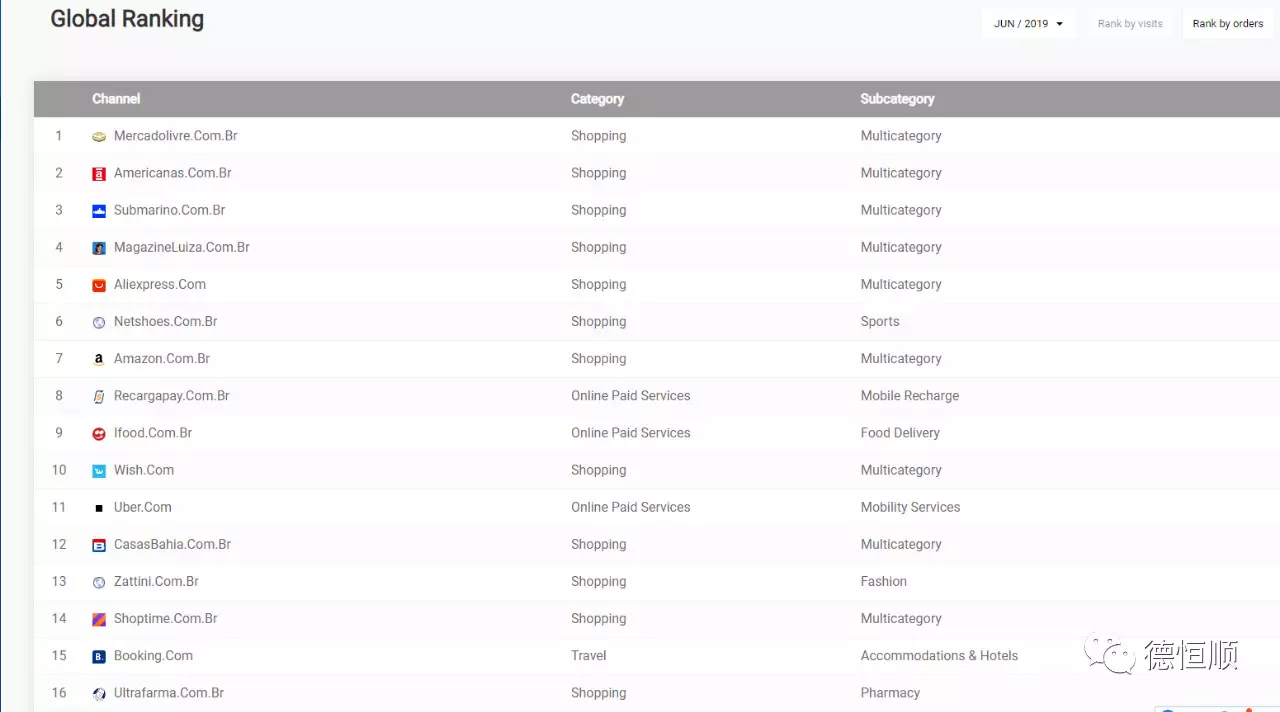The height and width of the screenshot is (712, 1280).
Task: Click Mobility Services subcategory cell
Action: tap(910, 507)
